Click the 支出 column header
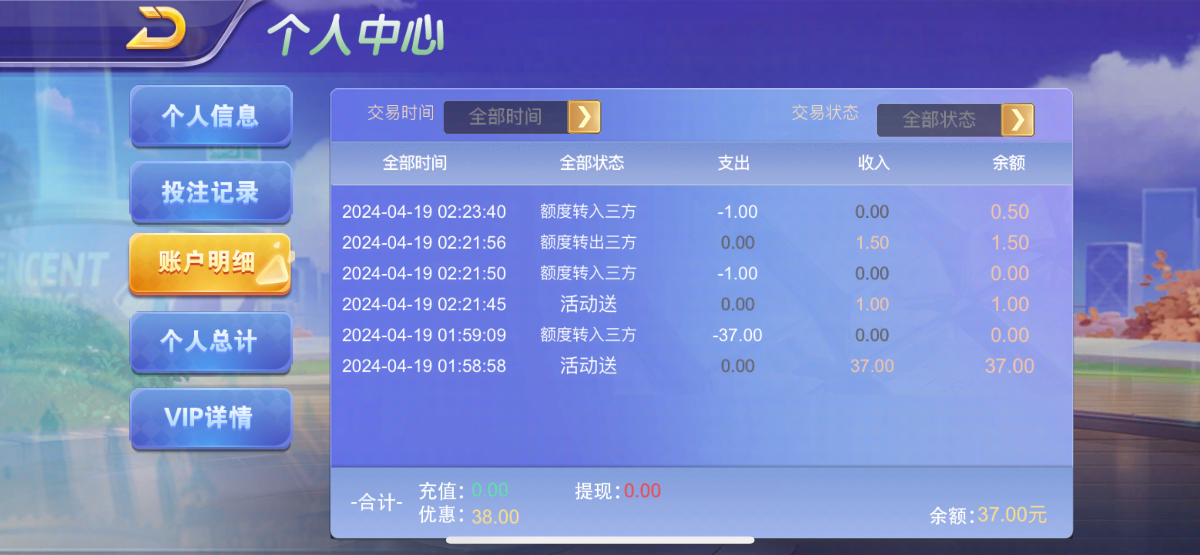Screen dimensions: 1200x555 pyautogui.click(x=733, y=163)
